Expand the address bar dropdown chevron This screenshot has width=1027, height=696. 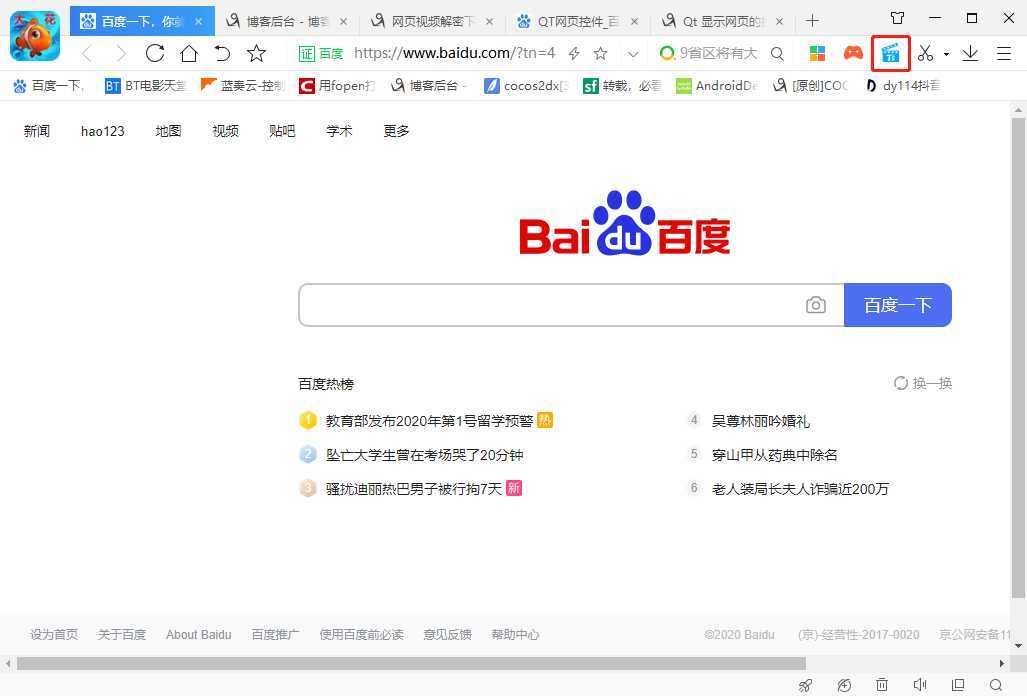633,54
